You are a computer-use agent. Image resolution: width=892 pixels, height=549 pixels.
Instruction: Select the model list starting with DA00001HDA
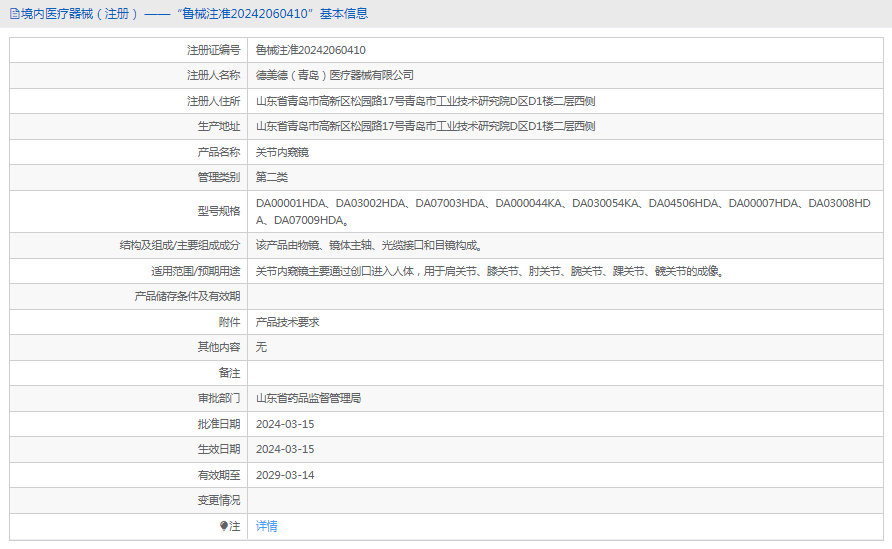563,212
